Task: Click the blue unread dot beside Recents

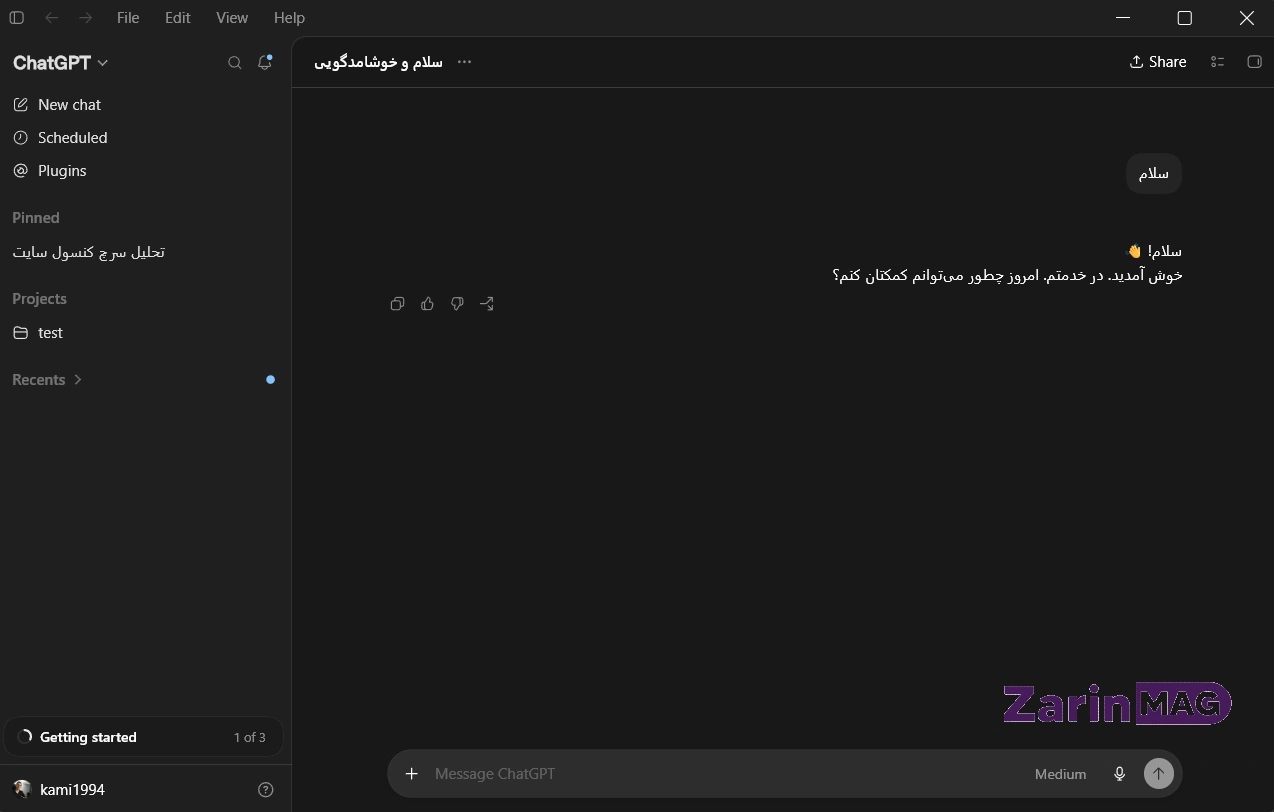Action: click(x=270, y=380)
